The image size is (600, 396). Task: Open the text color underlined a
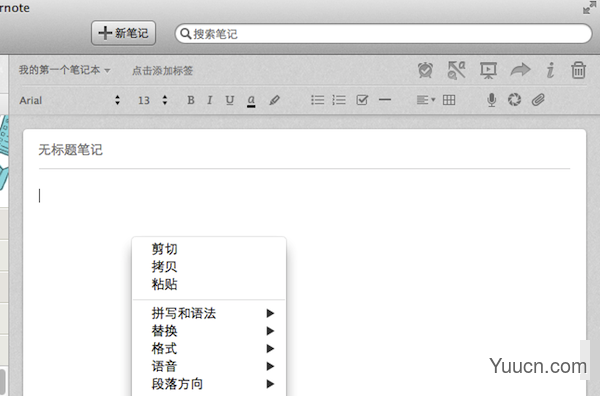(251, 101)
